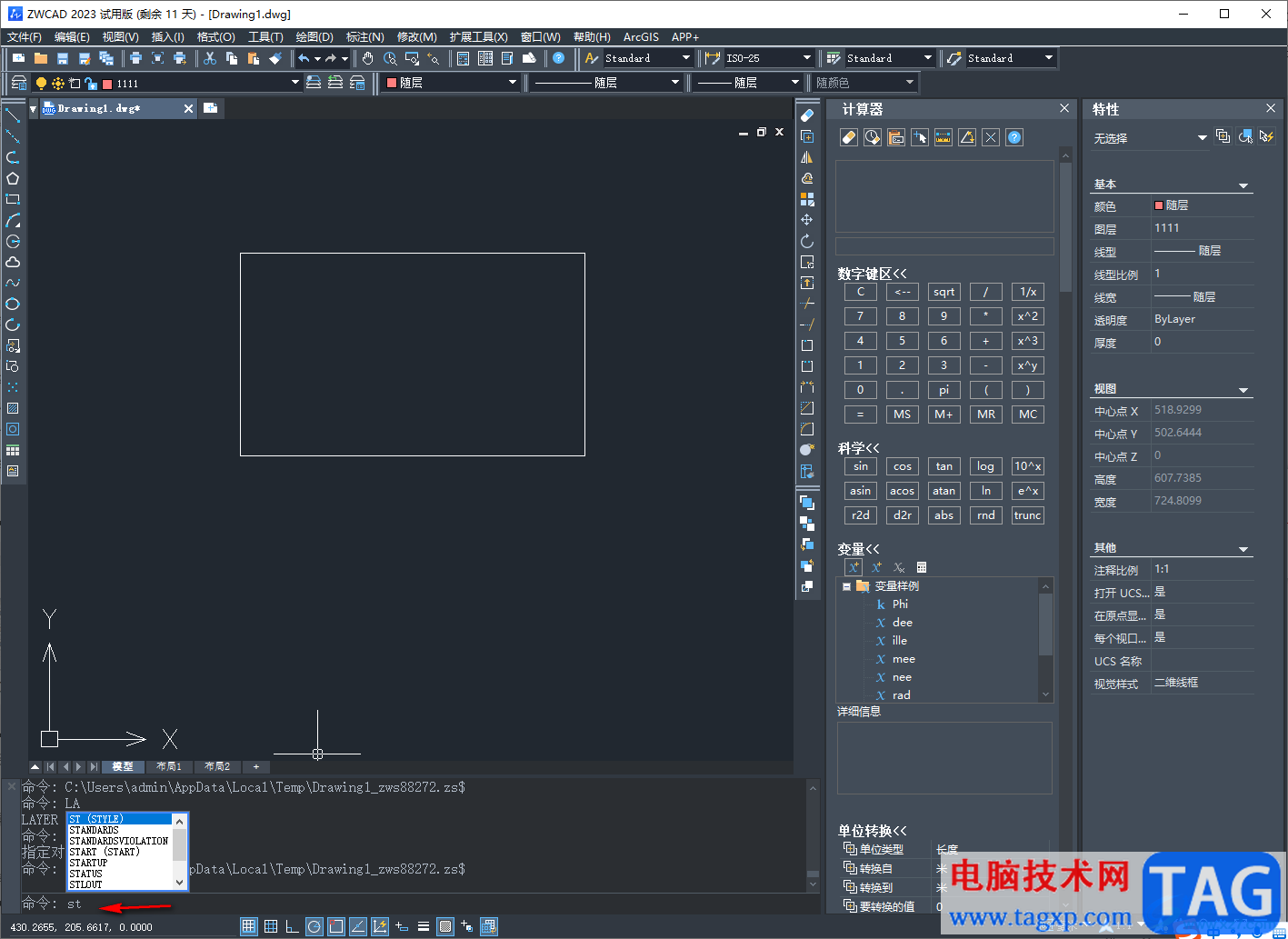Open the Help question mark icon

click(x=558, y=58)
